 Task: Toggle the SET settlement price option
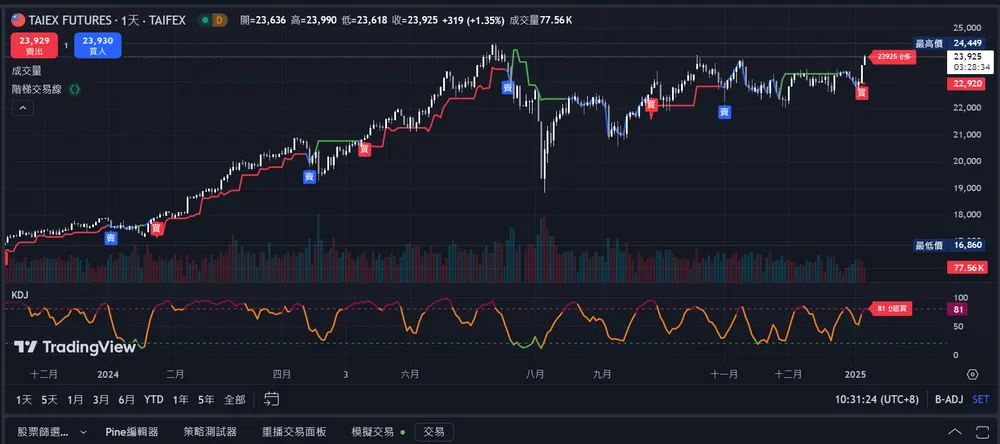pyautogui.click(x=981, y=400)
